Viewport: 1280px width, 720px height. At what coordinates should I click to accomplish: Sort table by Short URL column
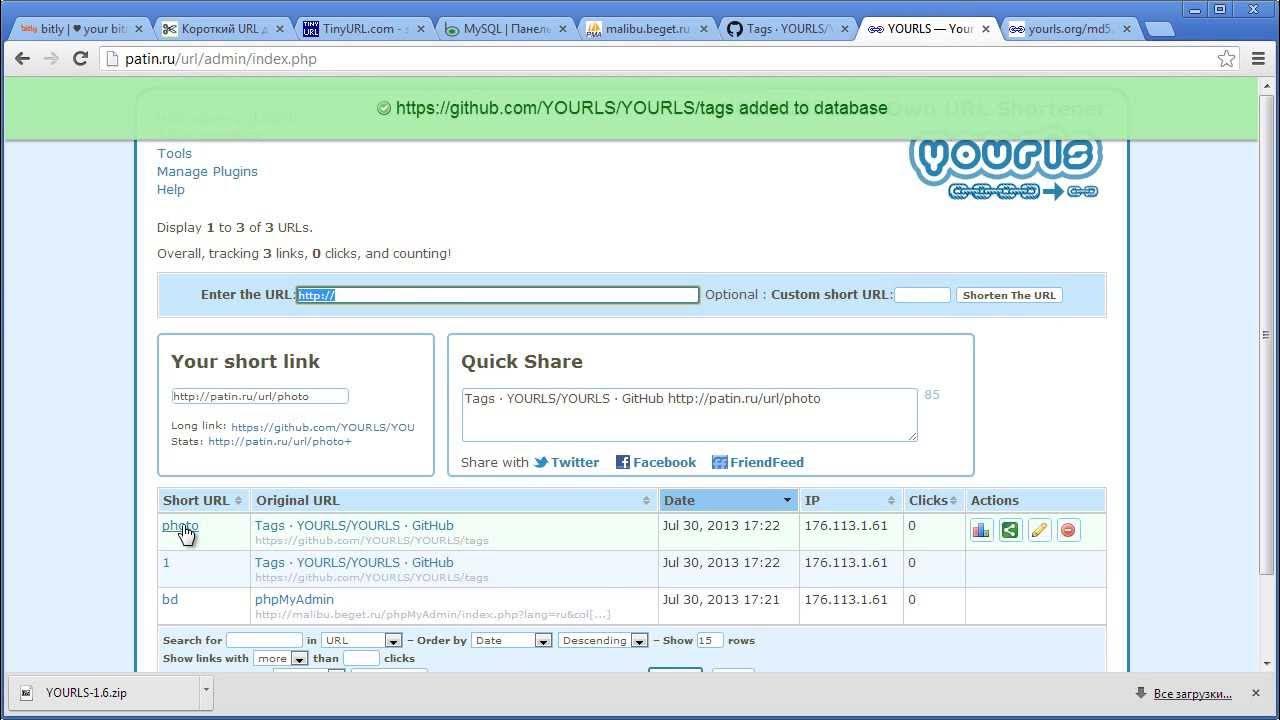pyautogui.click(x=203, y=500)
